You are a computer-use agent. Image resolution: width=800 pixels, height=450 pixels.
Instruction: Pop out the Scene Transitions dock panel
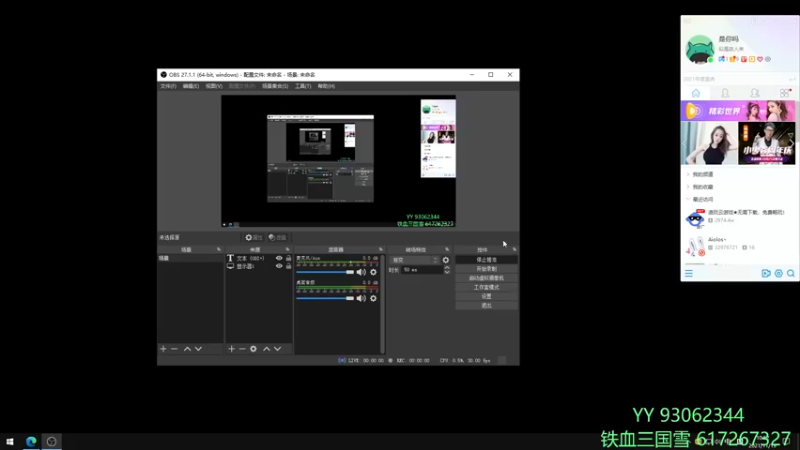[x=447, y=249]
